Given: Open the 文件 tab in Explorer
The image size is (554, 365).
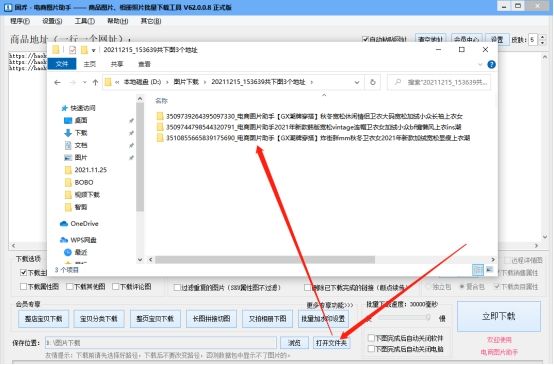Looking at the screenshot, I should tap(61, 64).
